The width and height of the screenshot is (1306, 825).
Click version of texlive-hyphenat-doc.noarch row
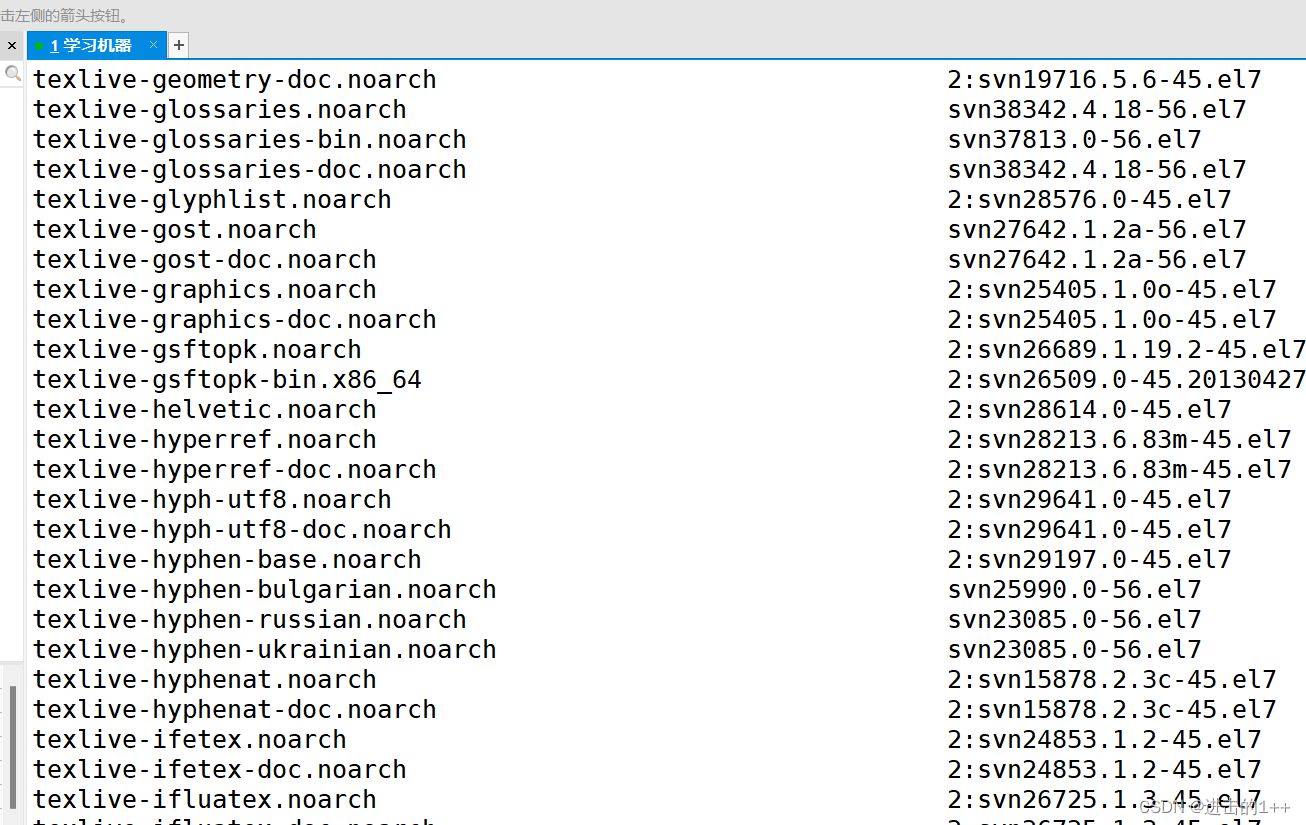tap(1112, 710)
